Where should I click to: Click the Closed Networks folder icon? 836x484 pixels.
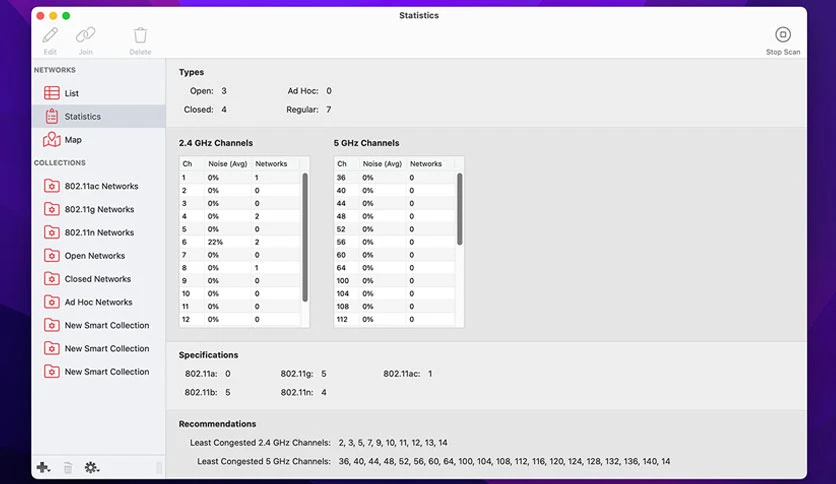coord(52,279)
